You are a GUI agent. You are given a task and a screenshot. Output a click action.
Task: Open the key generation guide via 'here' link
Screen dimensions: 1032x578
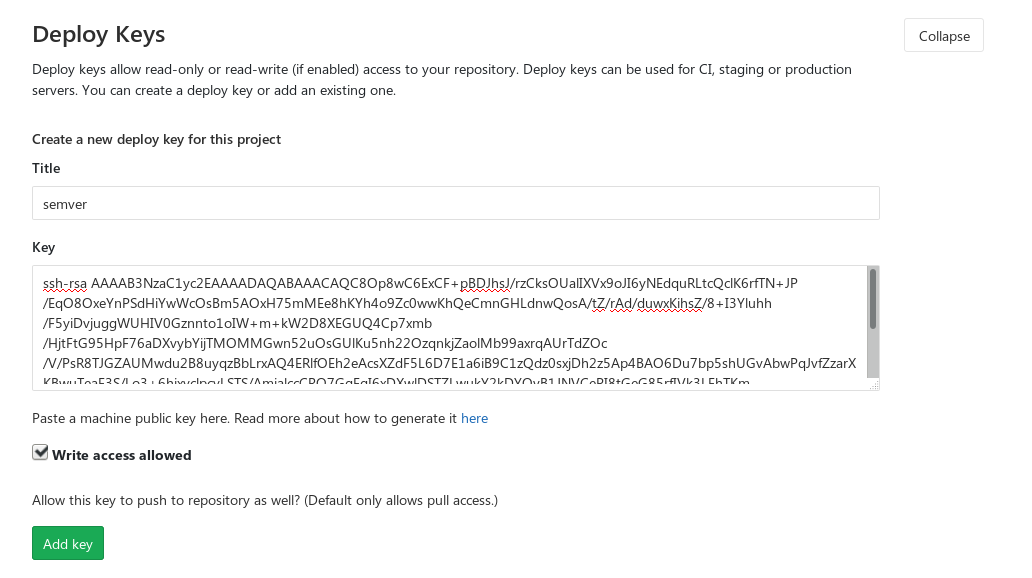(x=474, y=418)
